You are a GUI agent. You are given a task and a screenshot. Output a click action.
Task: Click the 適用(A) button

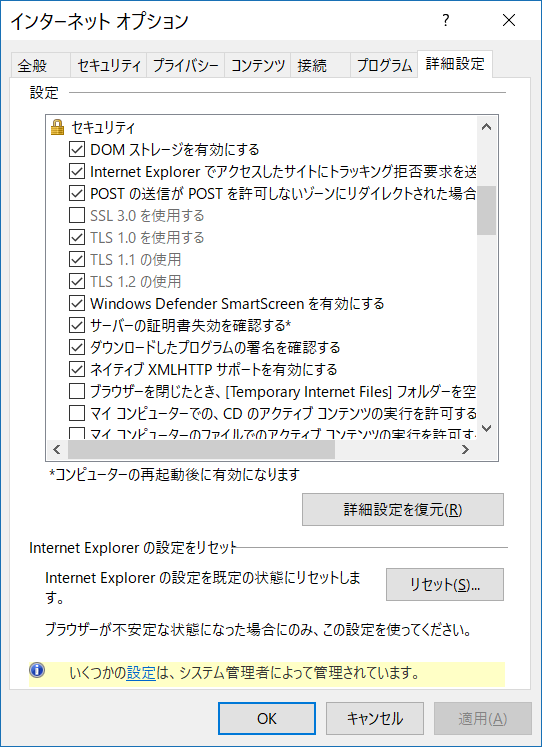(482, 718)
